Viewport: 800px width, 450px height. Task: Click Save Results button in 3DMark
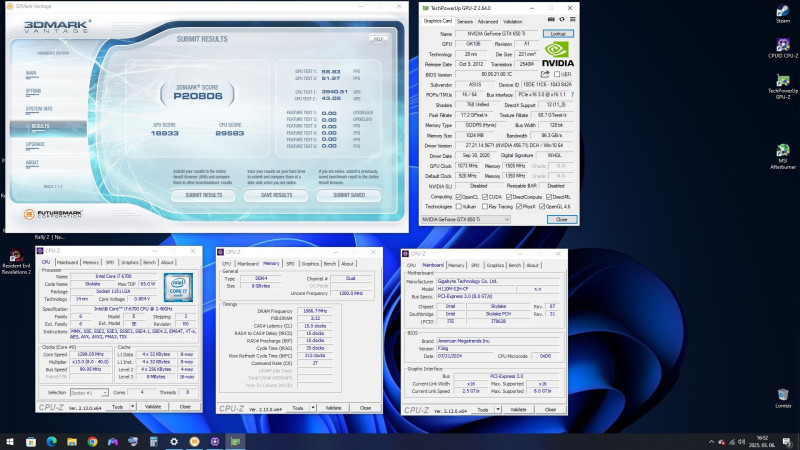(276, 195)
